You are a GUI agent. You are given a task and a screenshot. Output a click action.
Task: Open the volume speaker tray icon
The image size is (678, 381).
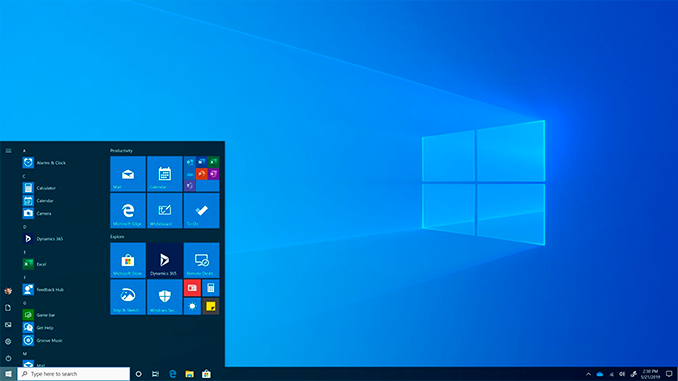coord(622,374)
